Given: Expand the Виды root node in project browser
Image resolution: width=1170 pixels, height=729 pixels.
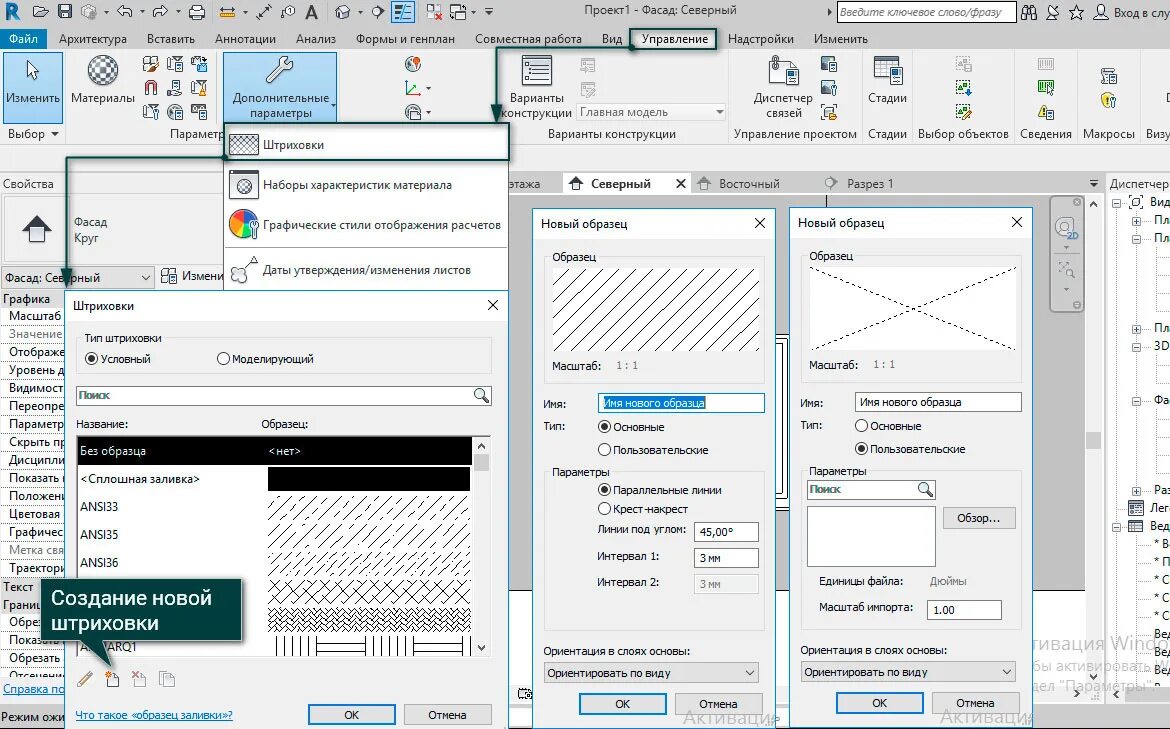Looking at the screenshot, I should tap(1117, 202).
